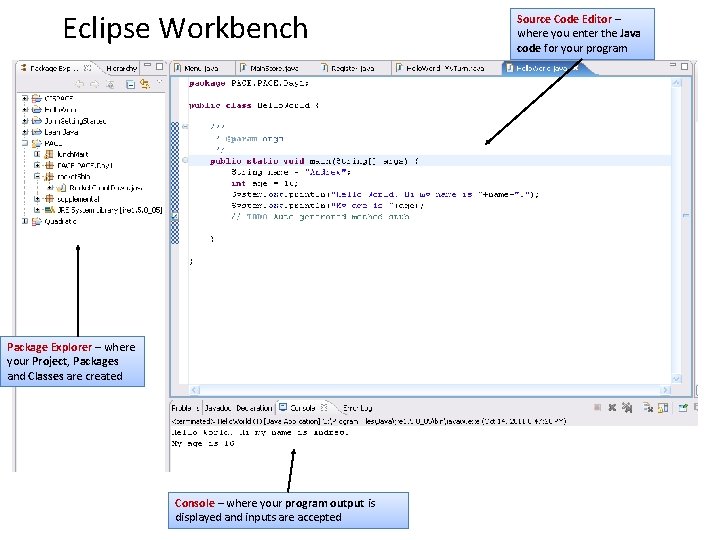Click the 'public static void main' code line
The height and width of the screenshot is (540, 720).
(314, 161)
